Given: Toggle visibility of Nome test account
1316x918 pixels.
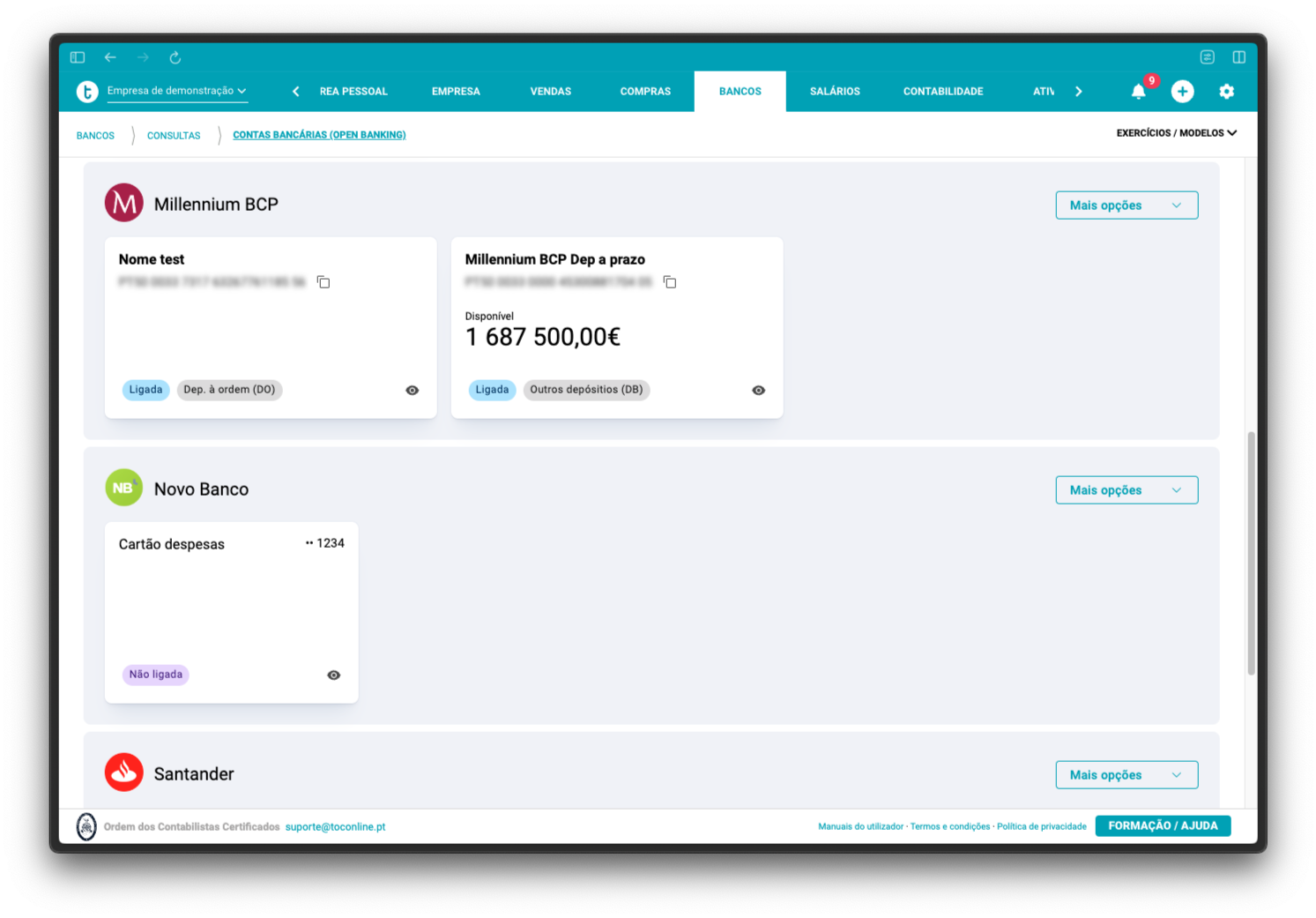Looking at the screenshot, I should coord(412,390).
